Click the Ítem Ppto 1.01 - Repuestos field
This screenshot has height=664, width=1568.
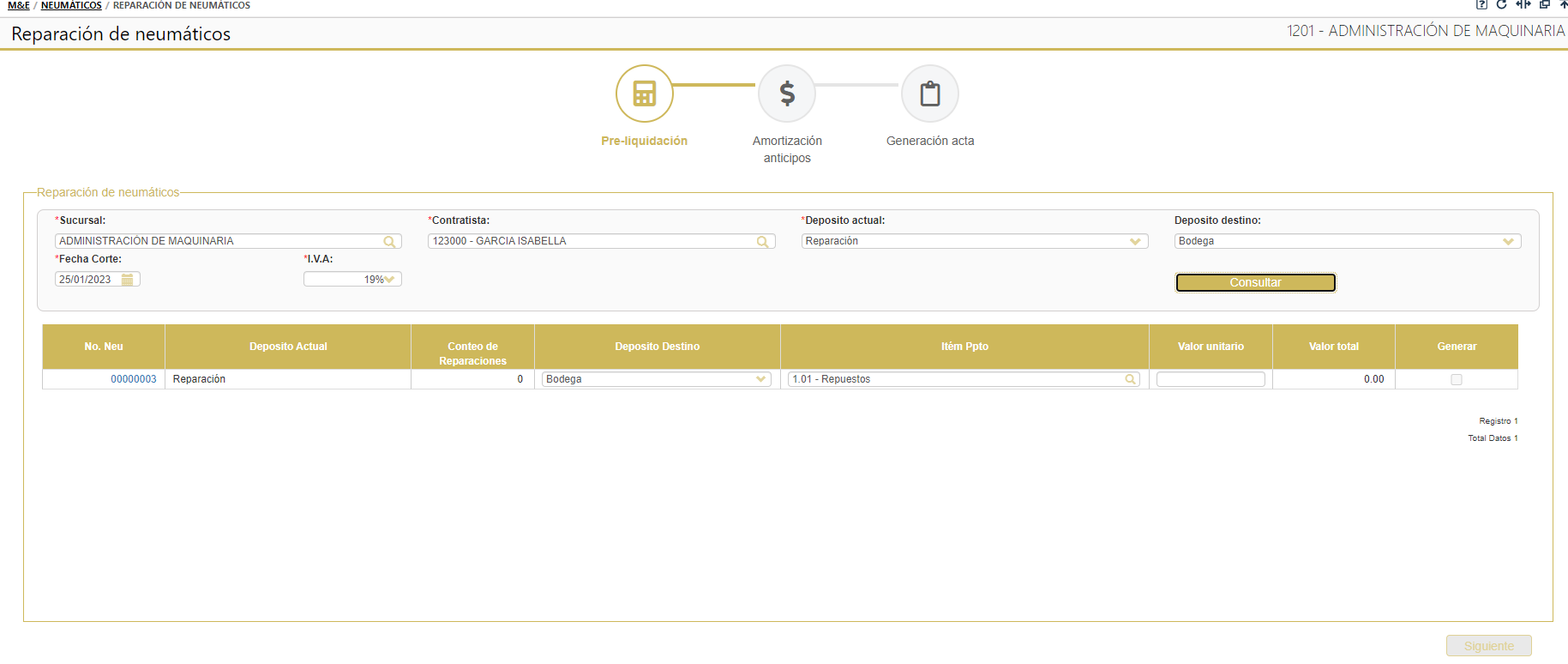point(964,379)
